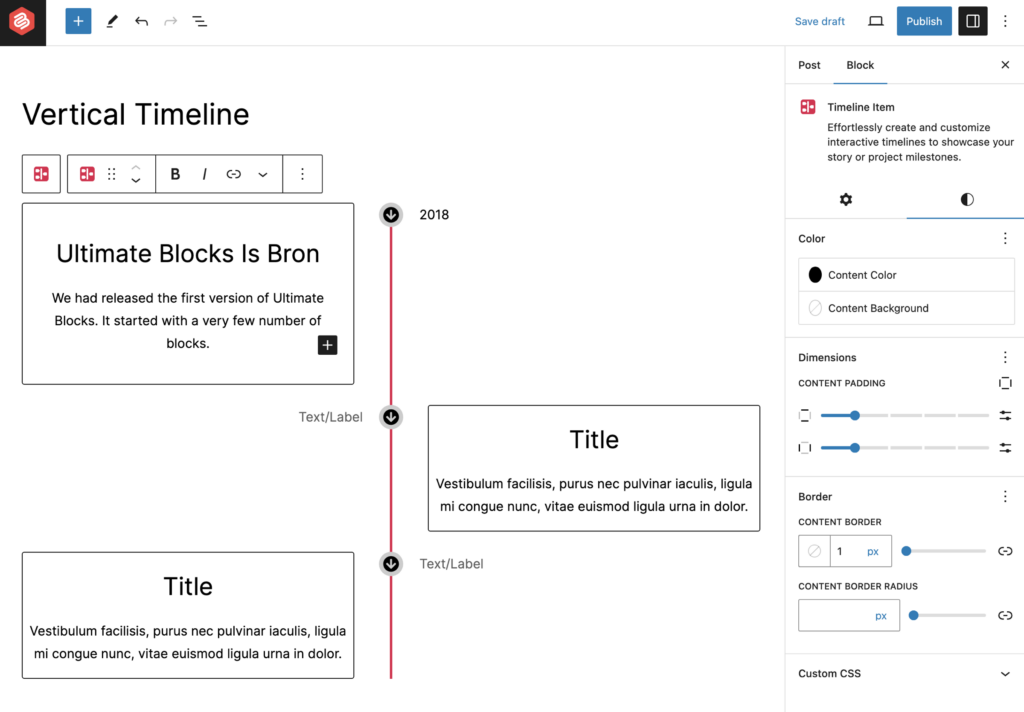Image resolution: width=1024 pixels, height=712 pixels.
Task: Clear Content Border using the none toggle
Action: click(815, 550)
